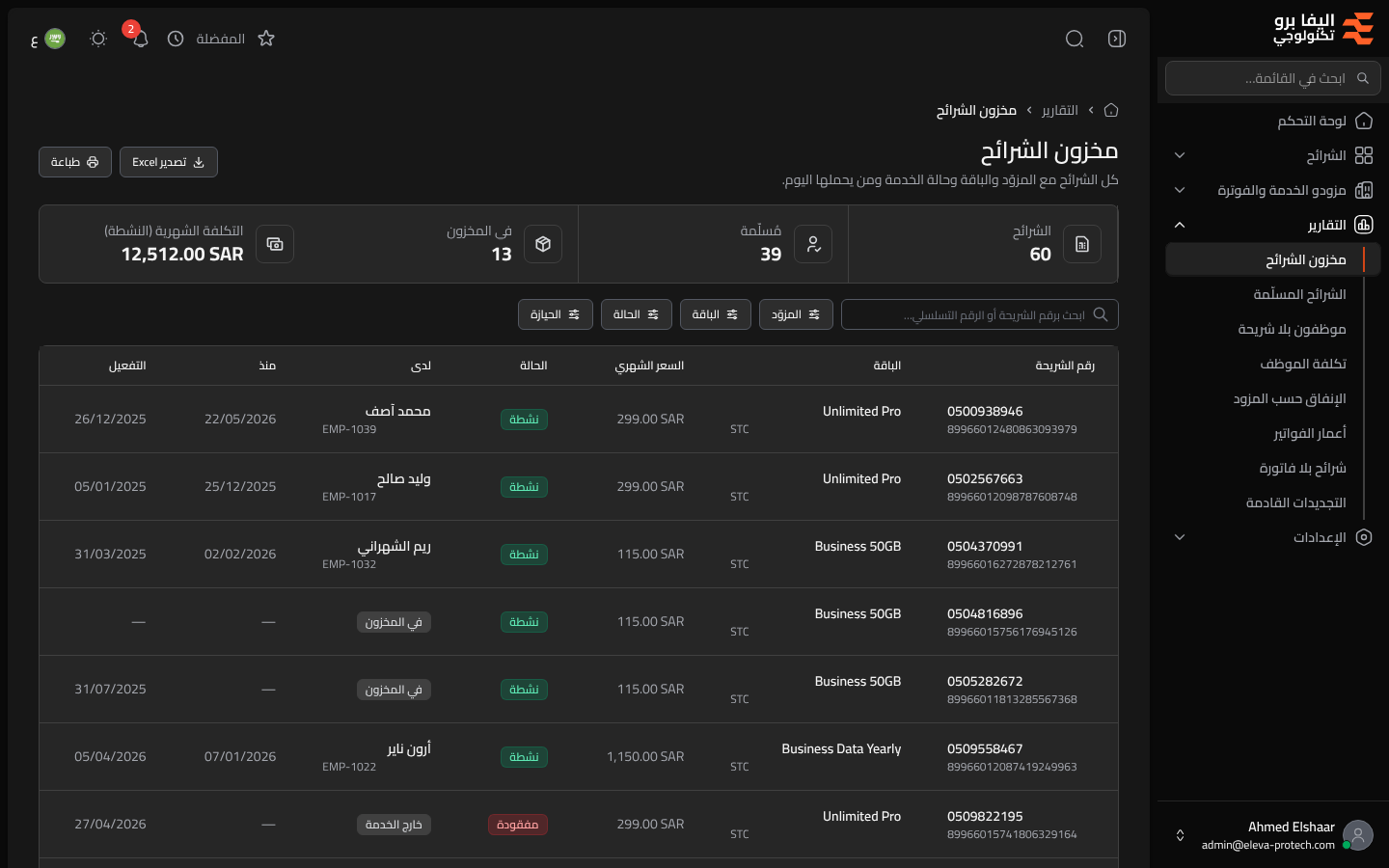
Task: Open recent history clock icon
Action: (x=176, y=39)
